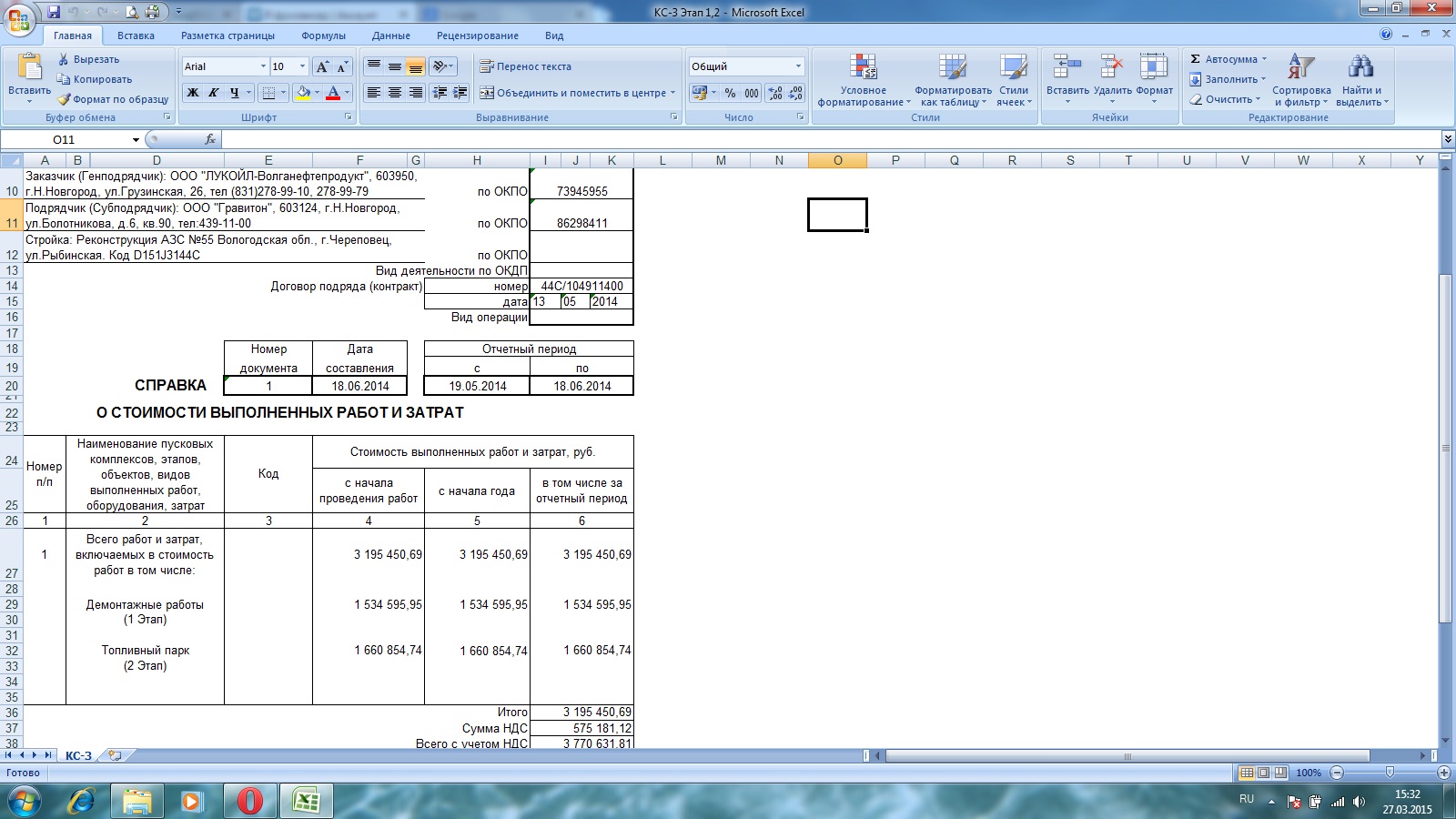Increase decimal places

pos(774,93)
